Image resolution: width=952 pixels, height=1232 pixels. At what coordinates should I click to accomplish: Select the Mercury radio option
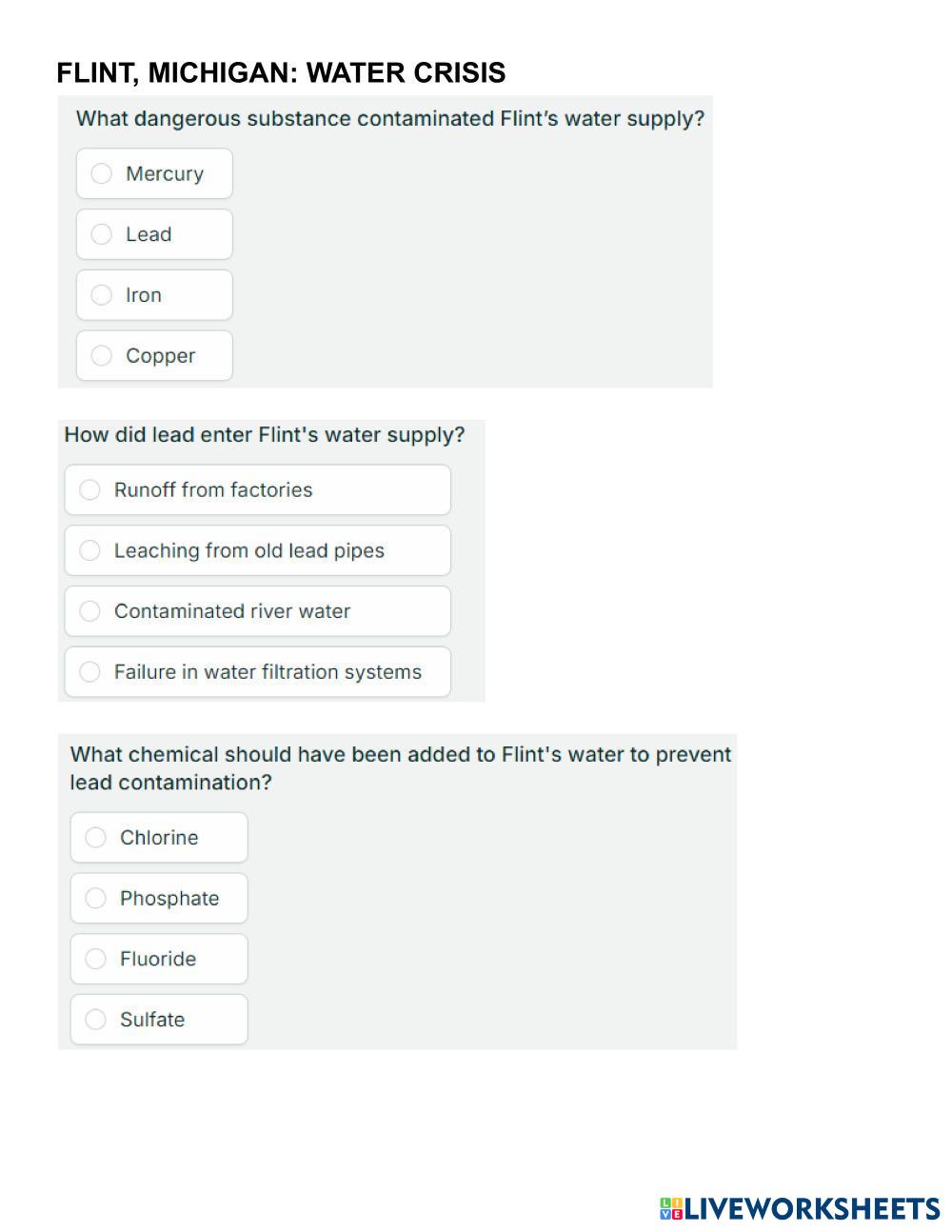154,174
